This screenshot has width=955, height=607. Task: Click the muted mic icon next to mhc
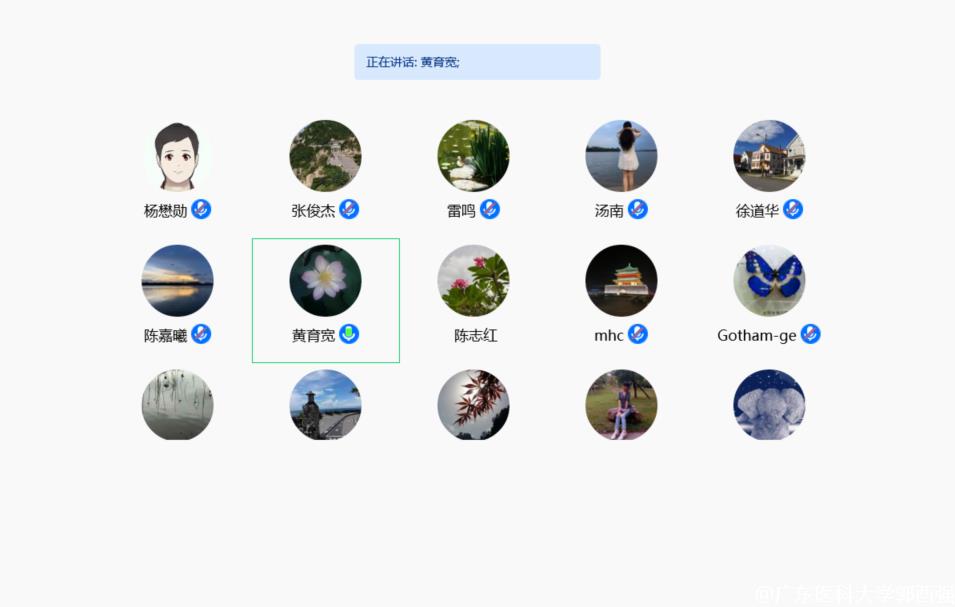click(638, 334)
